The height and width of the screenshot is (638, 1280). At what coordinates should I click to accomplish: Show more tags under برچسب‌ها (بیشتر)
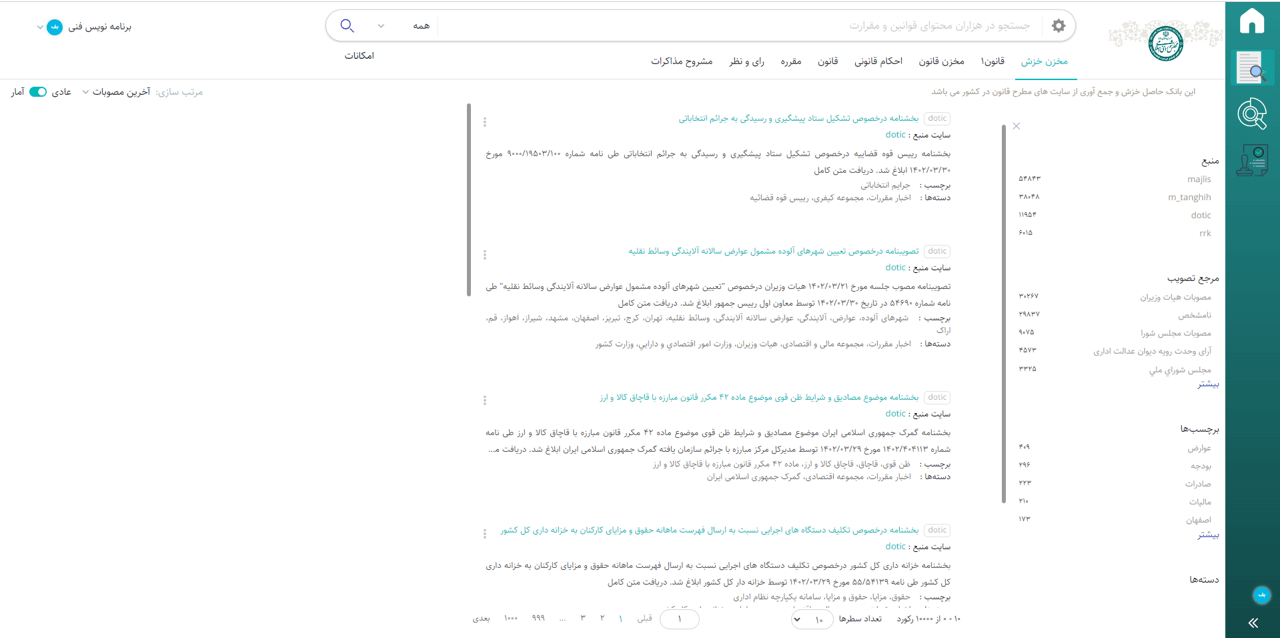click(x=1209, y=535)
